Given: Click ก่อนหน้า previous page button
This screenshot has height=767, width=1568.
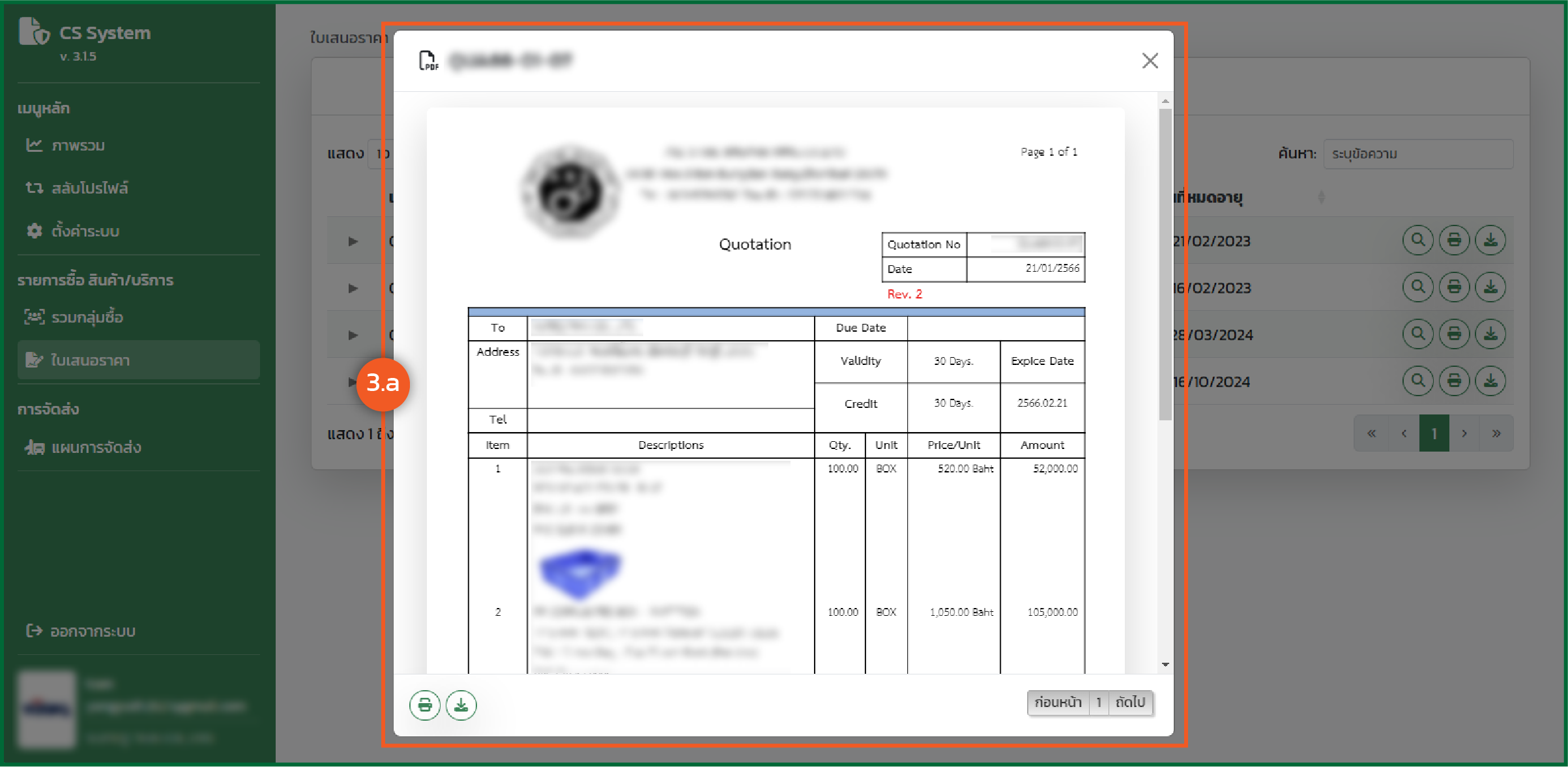Looking at the screenshot, I should pos(1058,702).
